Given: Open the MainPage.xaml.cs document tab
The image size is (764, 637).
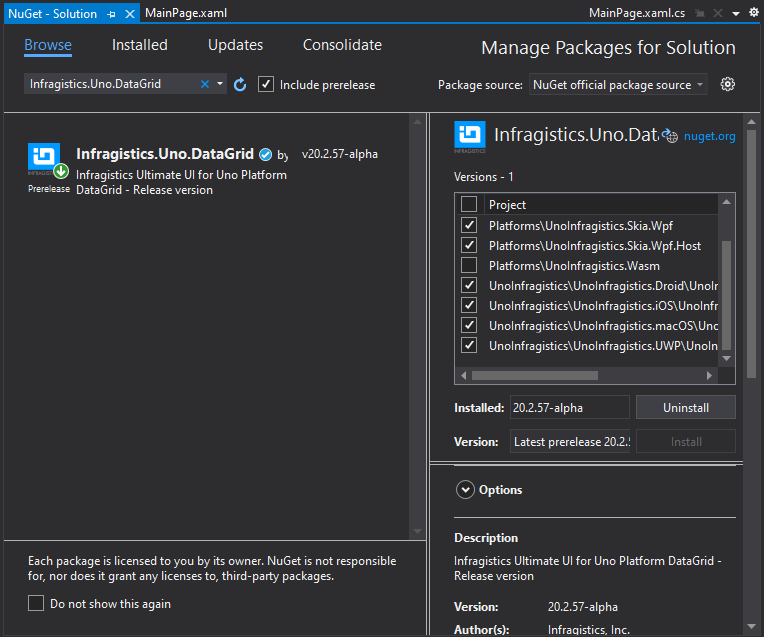Looking at the screenshot, I should 637,13.
